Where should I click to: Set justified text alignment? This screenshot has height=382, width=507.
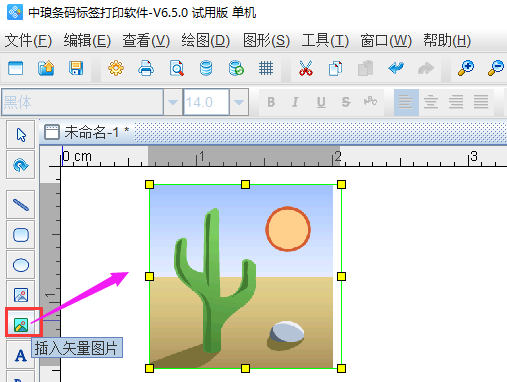[481, 102]
